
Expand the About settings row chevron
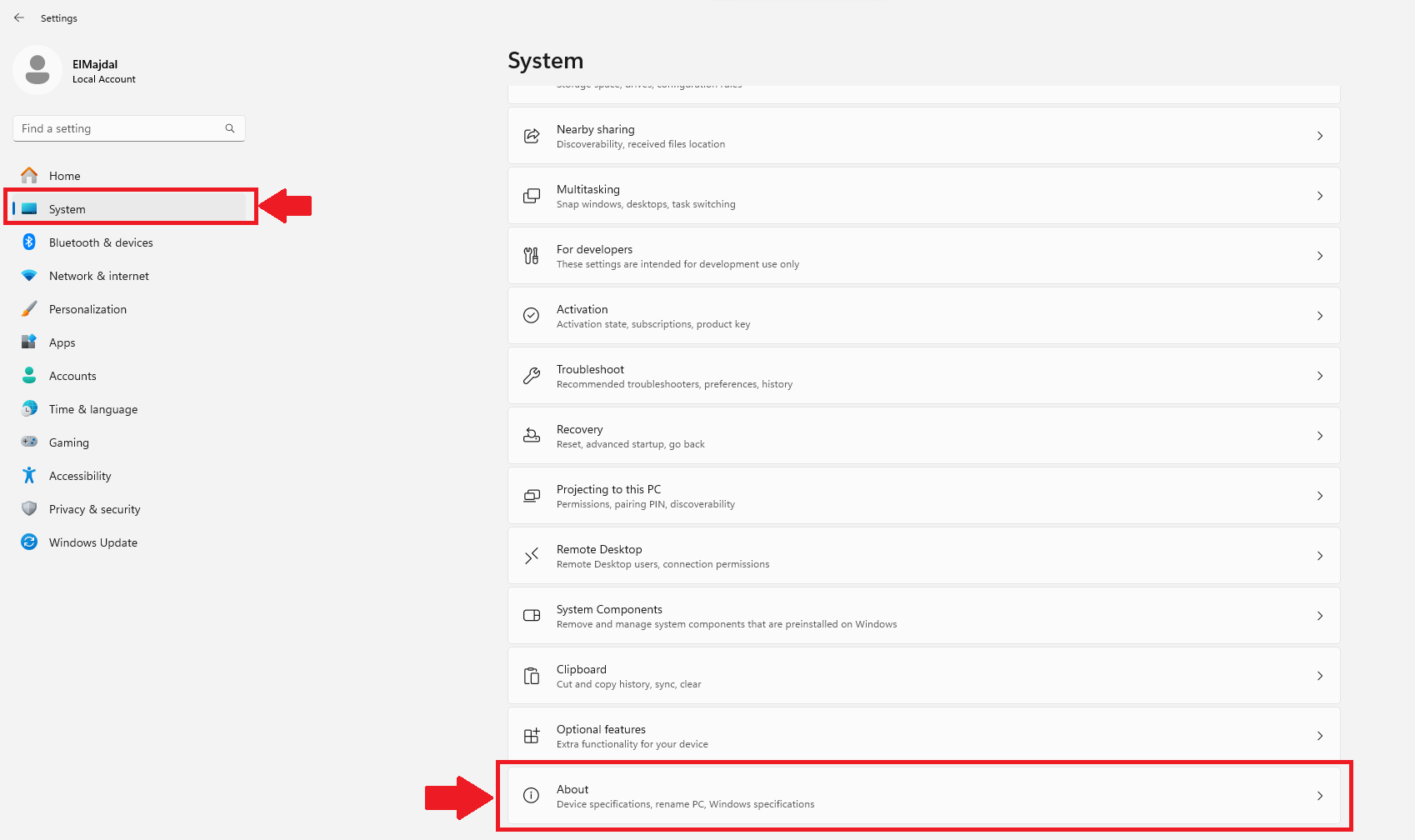pyautogui.click(x=1320, y=795)
